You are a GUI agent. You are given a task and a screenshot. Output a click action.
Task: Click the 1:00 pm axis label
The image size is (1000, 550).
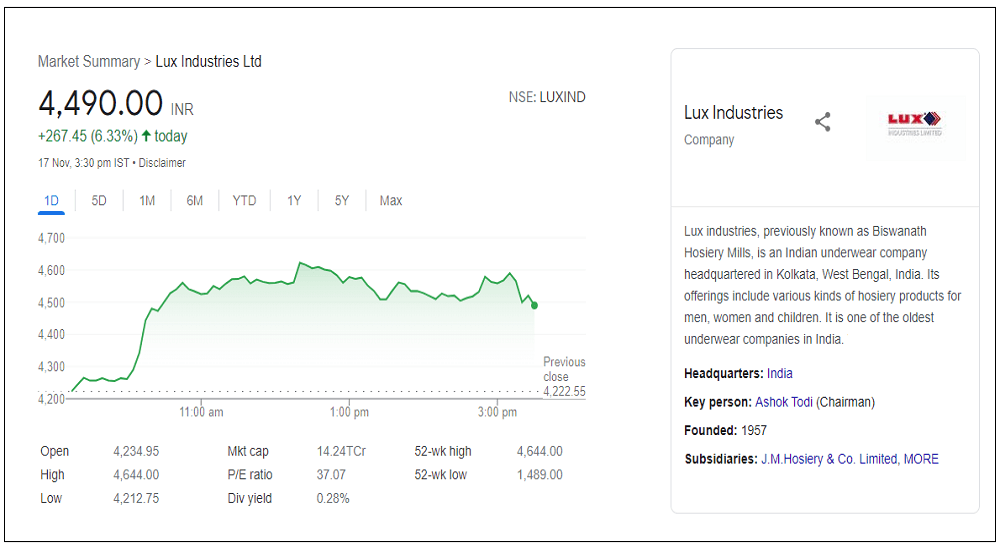click(349, 412)
